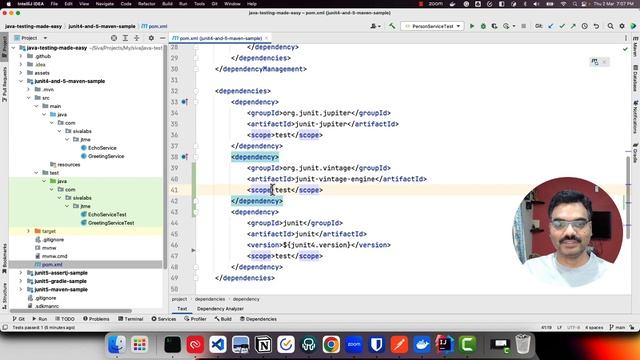The image size is (640, 360).
Task: Open the Maven side tool window
Action: point(636,47)
